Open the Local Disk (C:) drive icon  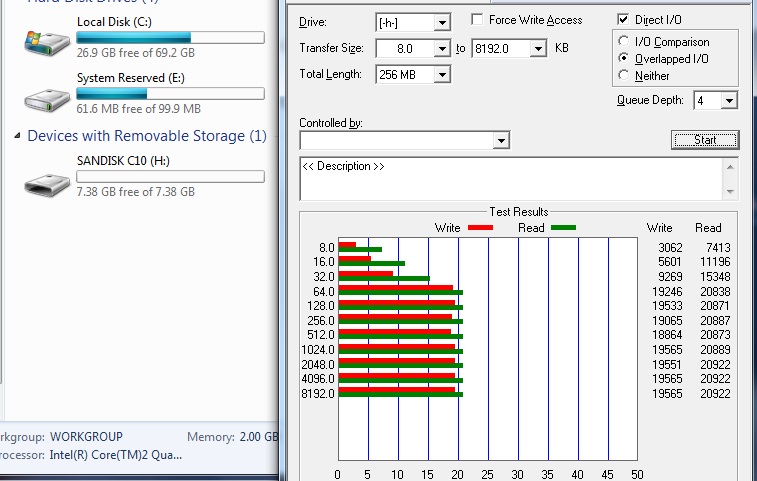[x=47, y=42]
